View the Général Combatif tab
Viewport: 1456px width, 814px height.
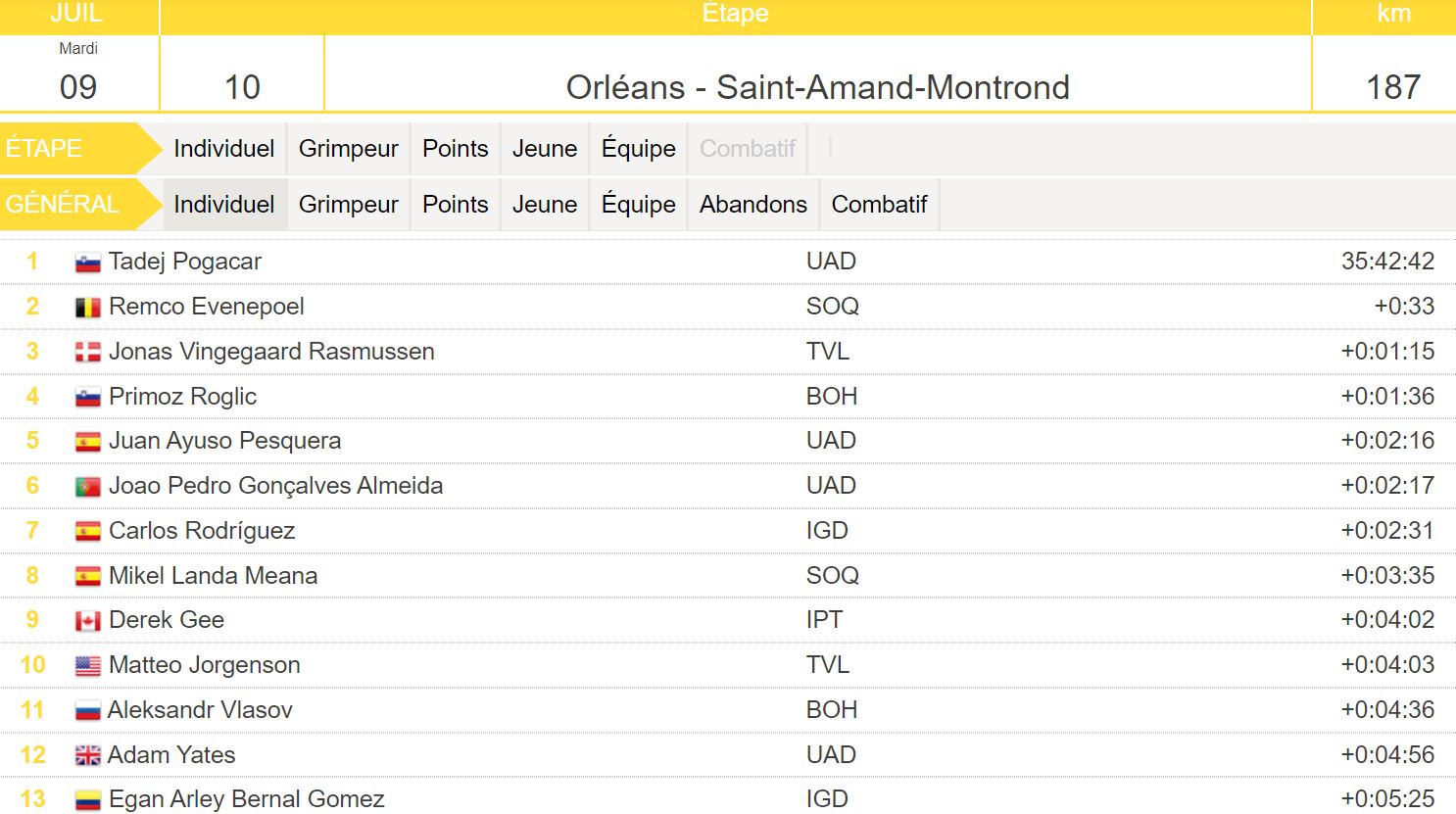tap(879, 205)
